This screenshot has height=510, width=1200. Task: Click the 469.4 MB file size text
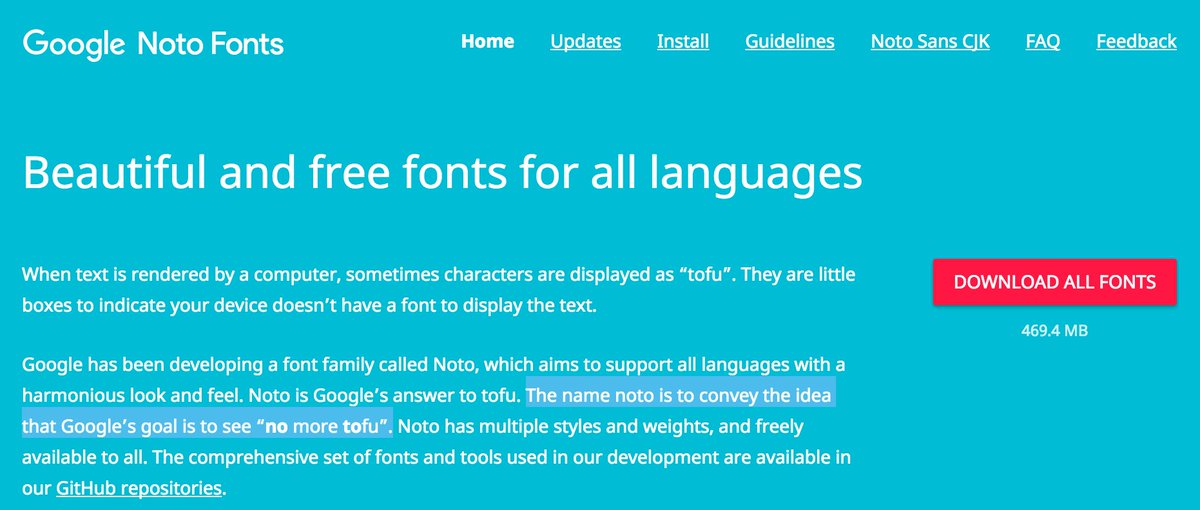click(1055, 330)
